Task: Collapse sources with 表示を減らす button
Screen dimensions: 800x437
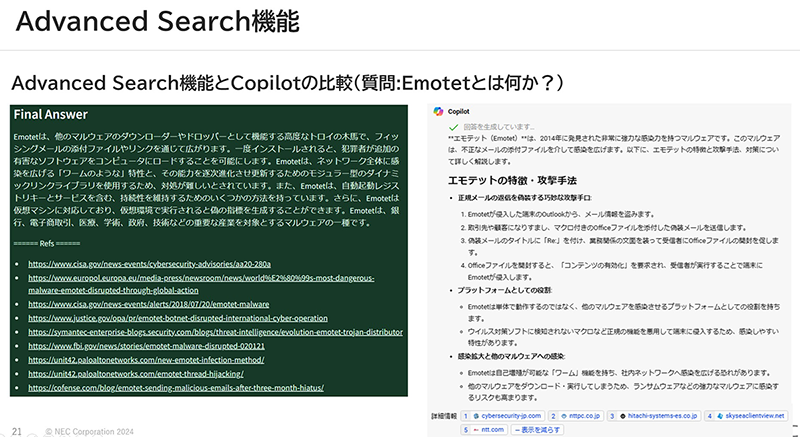Action: click(537, 430)
